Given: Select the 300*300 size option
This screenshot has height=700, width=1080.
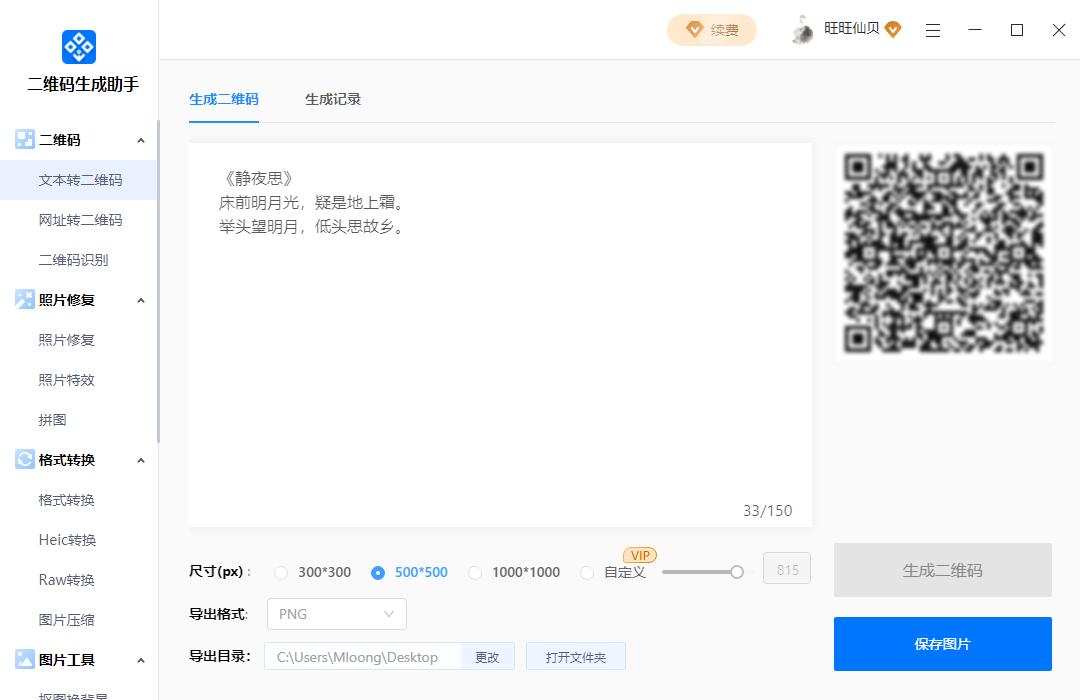Looking at the screenshot, I should pos(280,573).
